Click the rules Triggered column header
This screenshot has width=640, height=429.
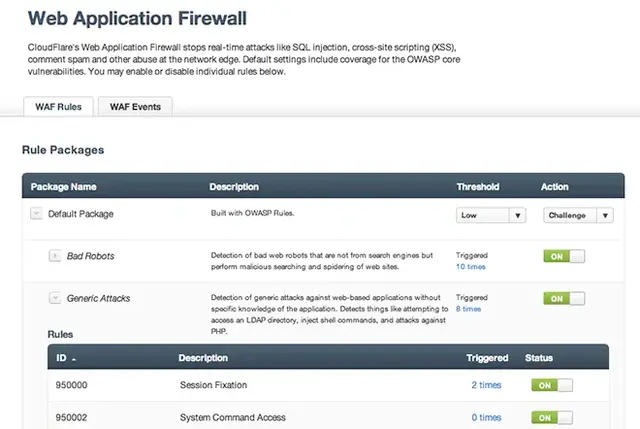487,358
